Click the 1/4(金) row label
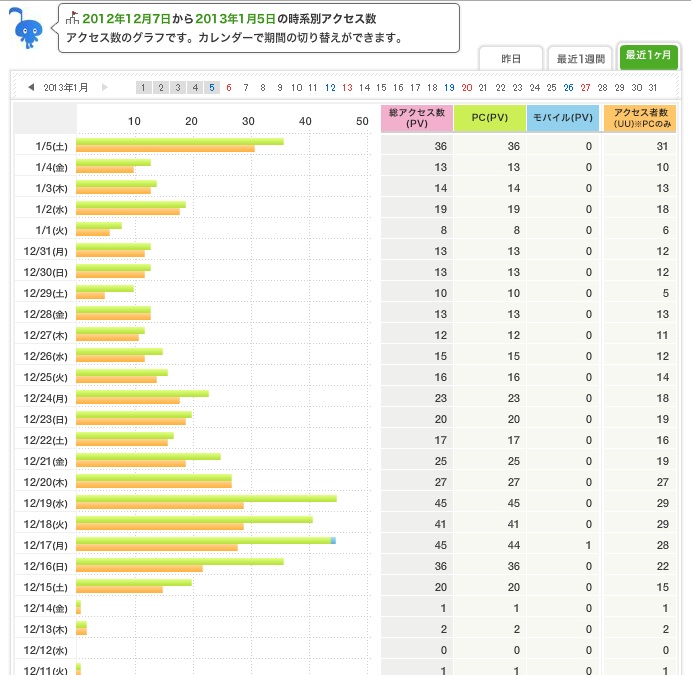 tap(52, 167)
